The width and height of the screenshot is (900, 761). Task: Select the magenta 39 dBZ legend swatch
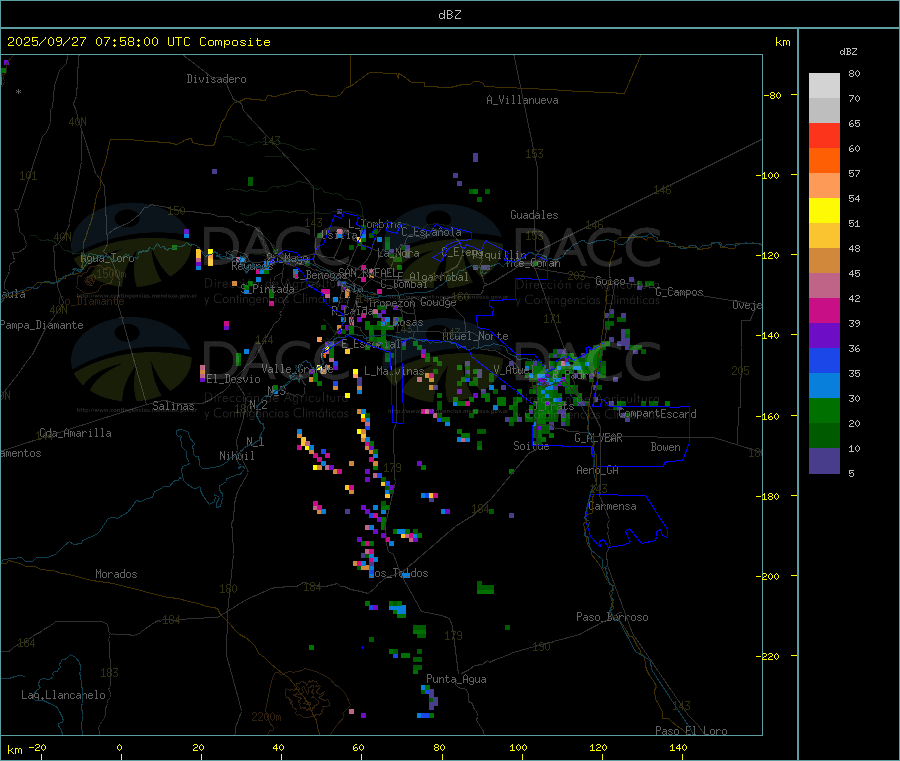tap(824, 310)
